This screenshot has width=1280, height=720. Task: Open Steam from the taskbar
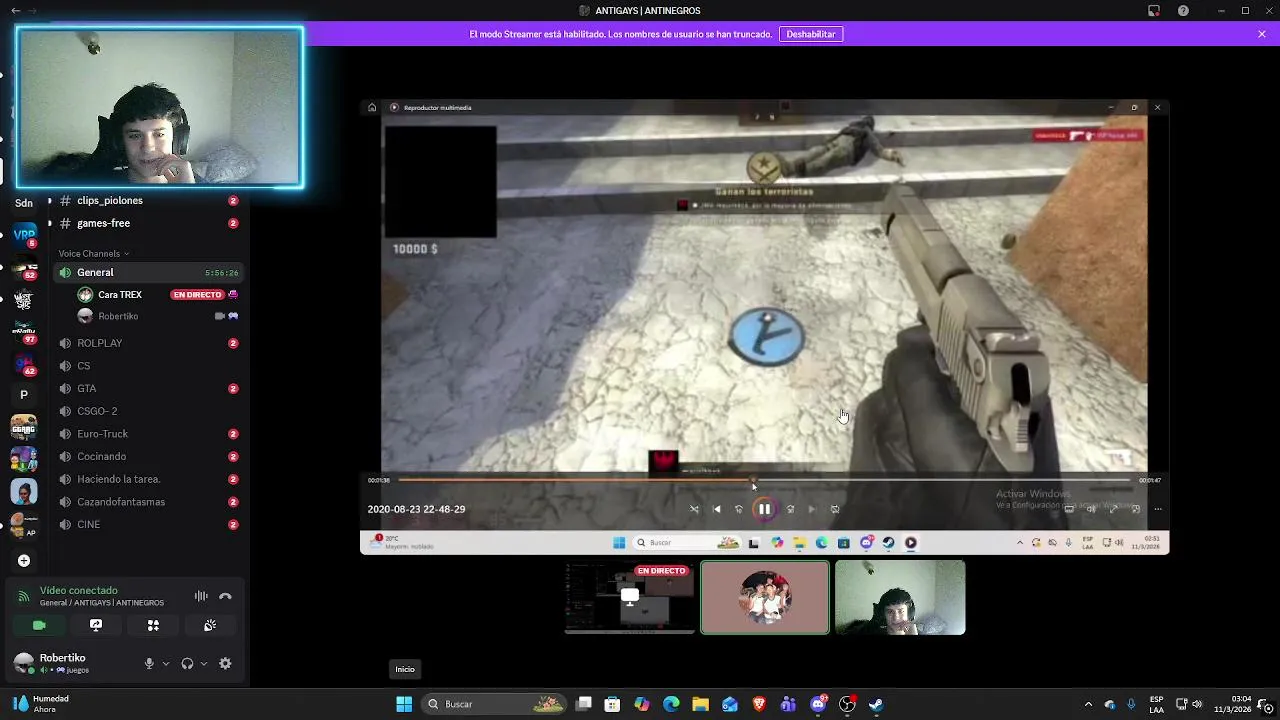pyautogui.click(x=876, y=704)
